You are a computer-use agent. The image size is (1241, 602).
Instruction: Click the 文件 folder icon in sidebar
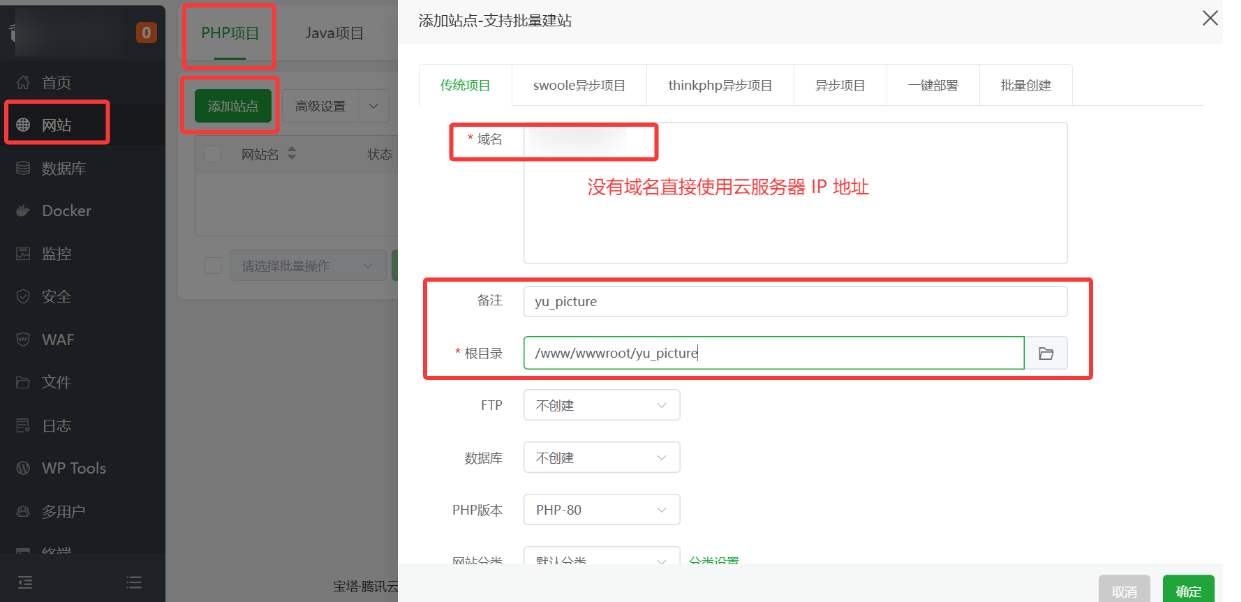(x=23, y=382)
